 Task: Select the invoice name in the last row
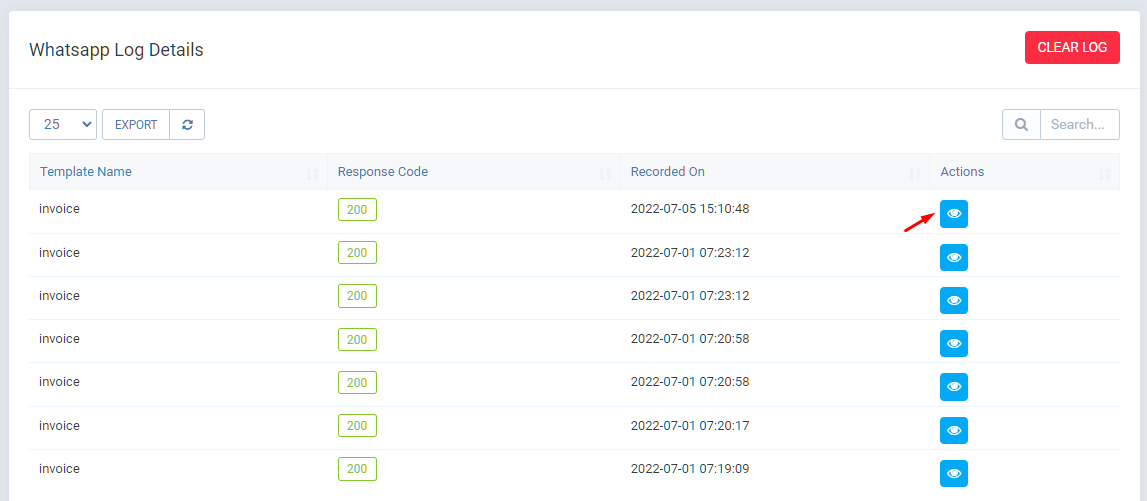tap(59, 469)
